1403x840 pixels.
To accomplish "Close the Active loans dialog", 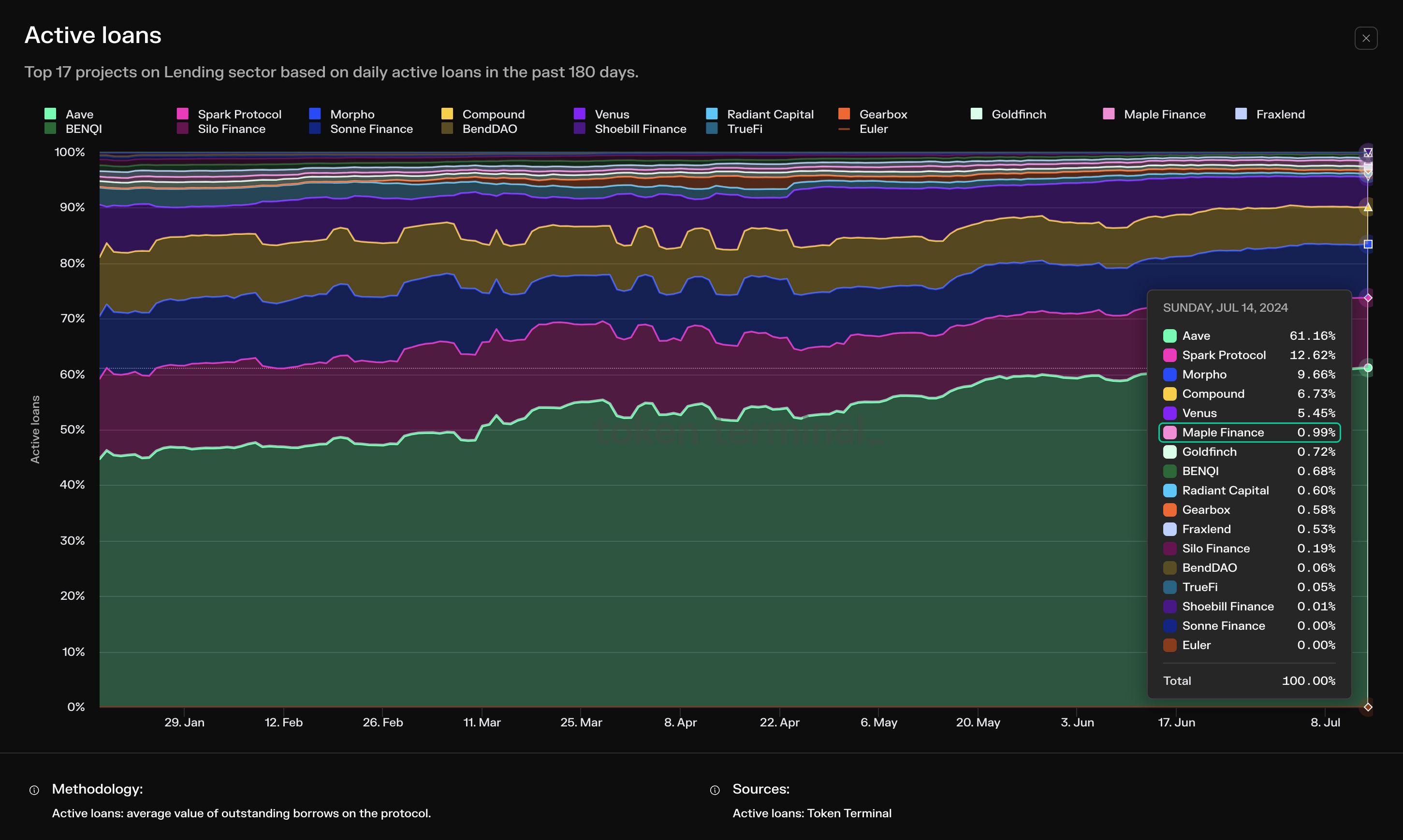I will 1366,39.
